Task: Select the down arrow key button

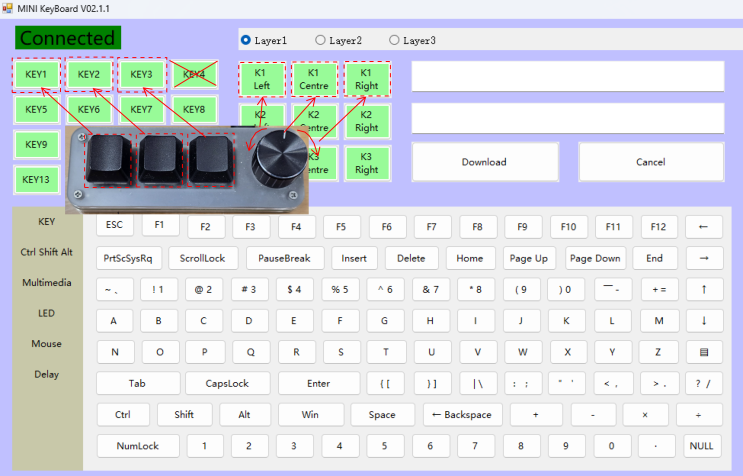Action: pyautogui.click(x=704, y=321)
